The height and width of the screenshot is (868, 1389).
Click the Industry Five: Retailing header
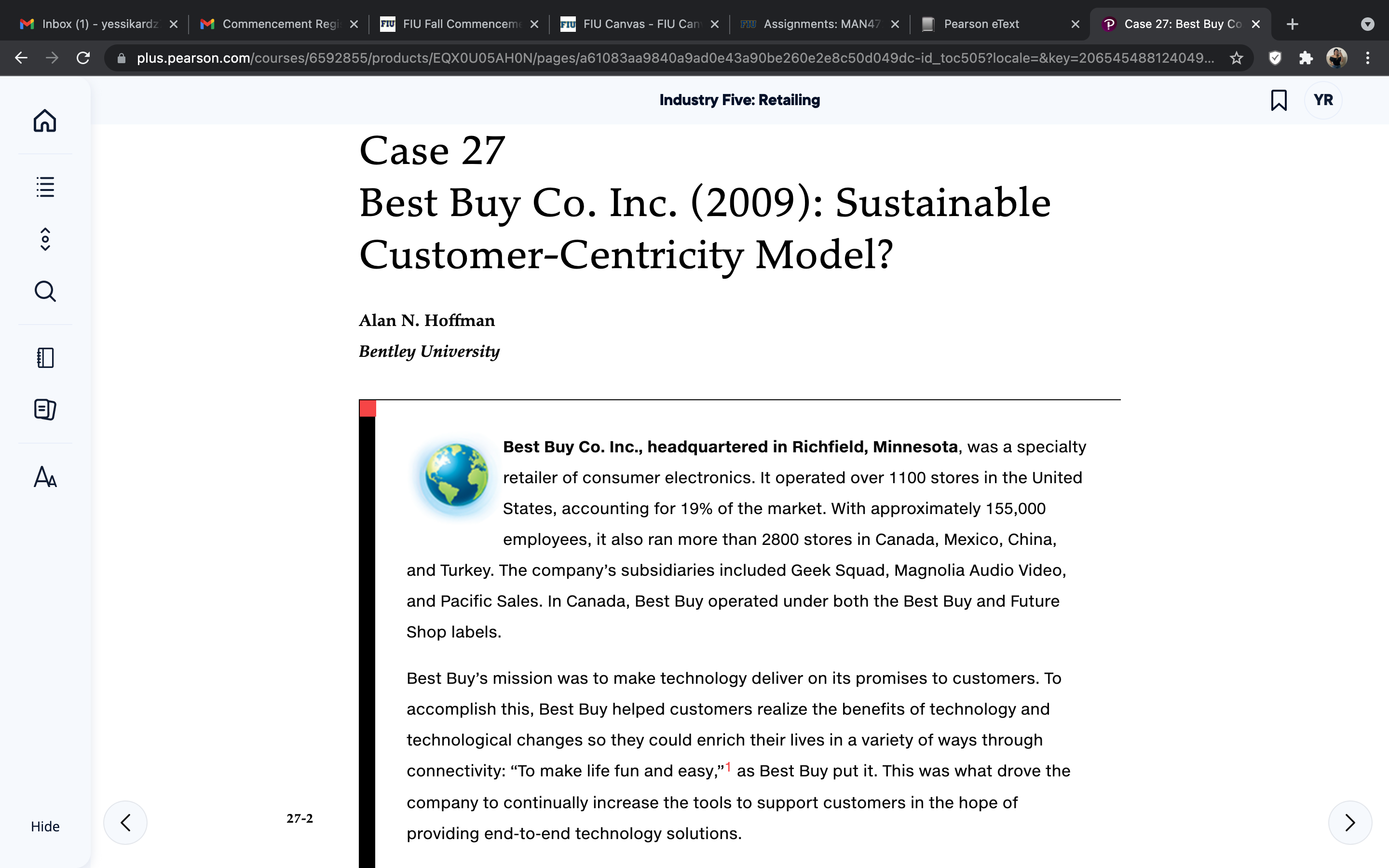click(739, 100)
